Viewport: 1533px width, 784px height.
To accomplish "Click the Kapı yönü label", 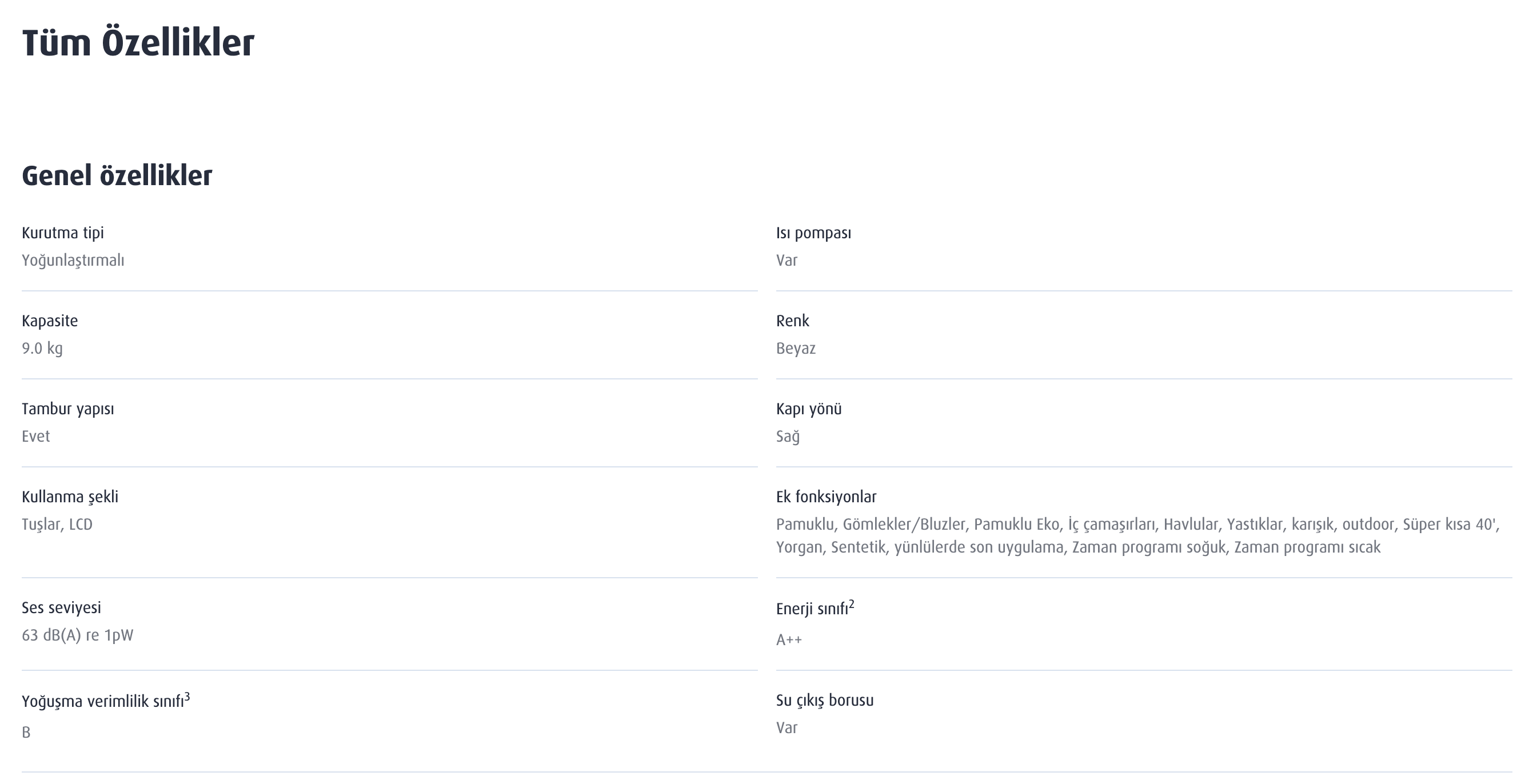I will pos(809,409).
